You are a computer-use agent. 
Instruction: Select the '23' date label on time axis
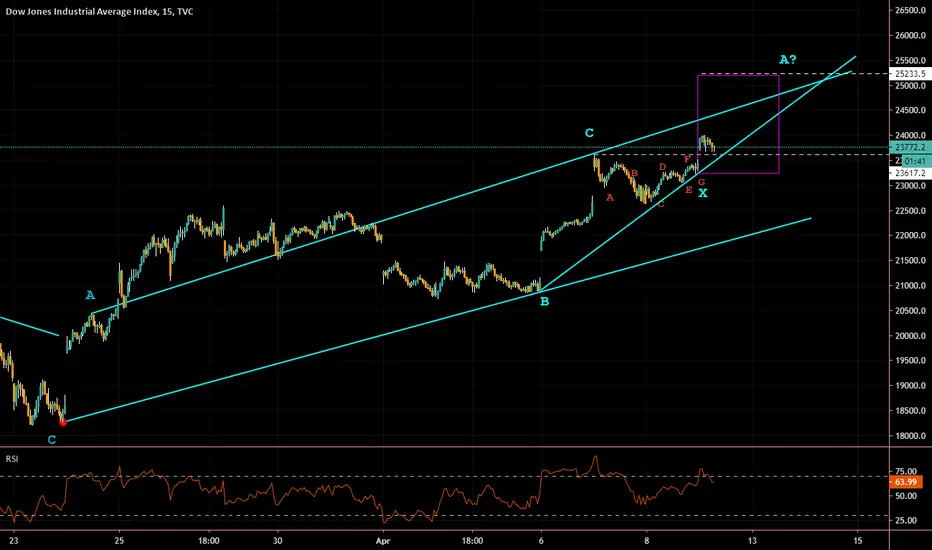coord(14,540)
